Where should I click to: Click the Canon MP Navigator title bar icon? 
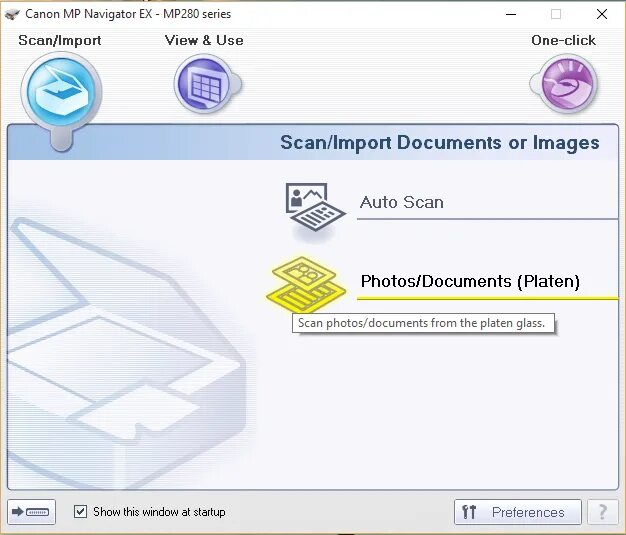pyautogui.click(x=12, y=14)
